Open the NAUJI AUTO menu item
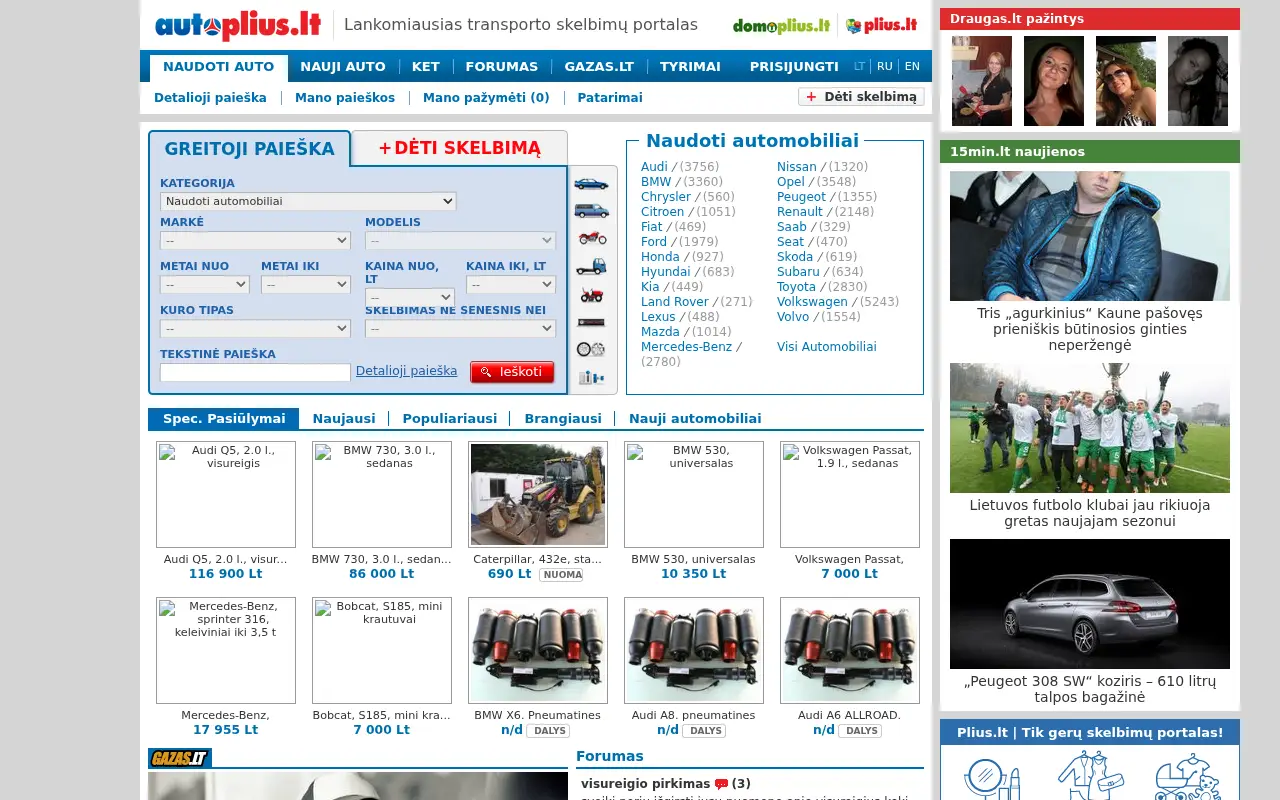Image resolution: width=1280 pixels, height=800 pixels. pos(343,67)
